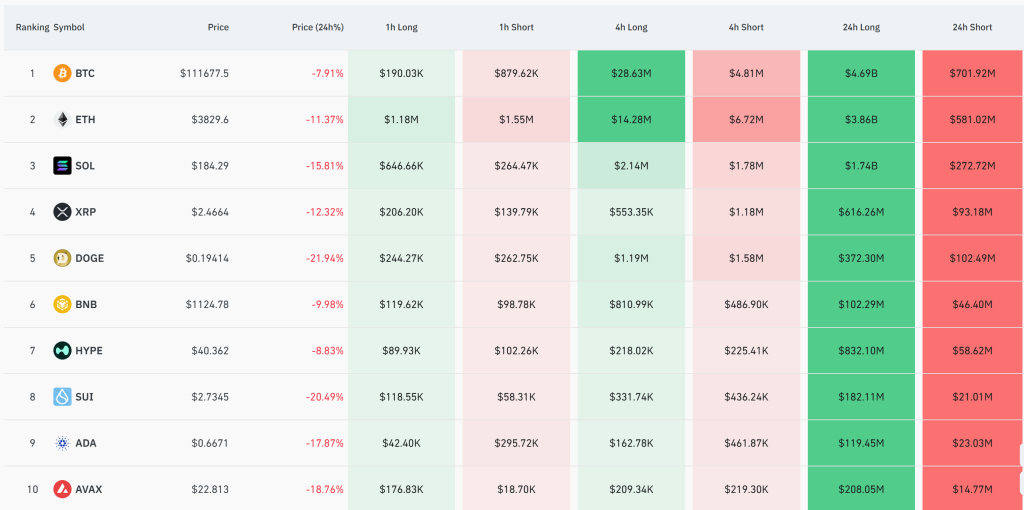1024x510 pixels.
Task: Open the SUI water drop icon
Action: pyautogui.click(x=62, y=397)
